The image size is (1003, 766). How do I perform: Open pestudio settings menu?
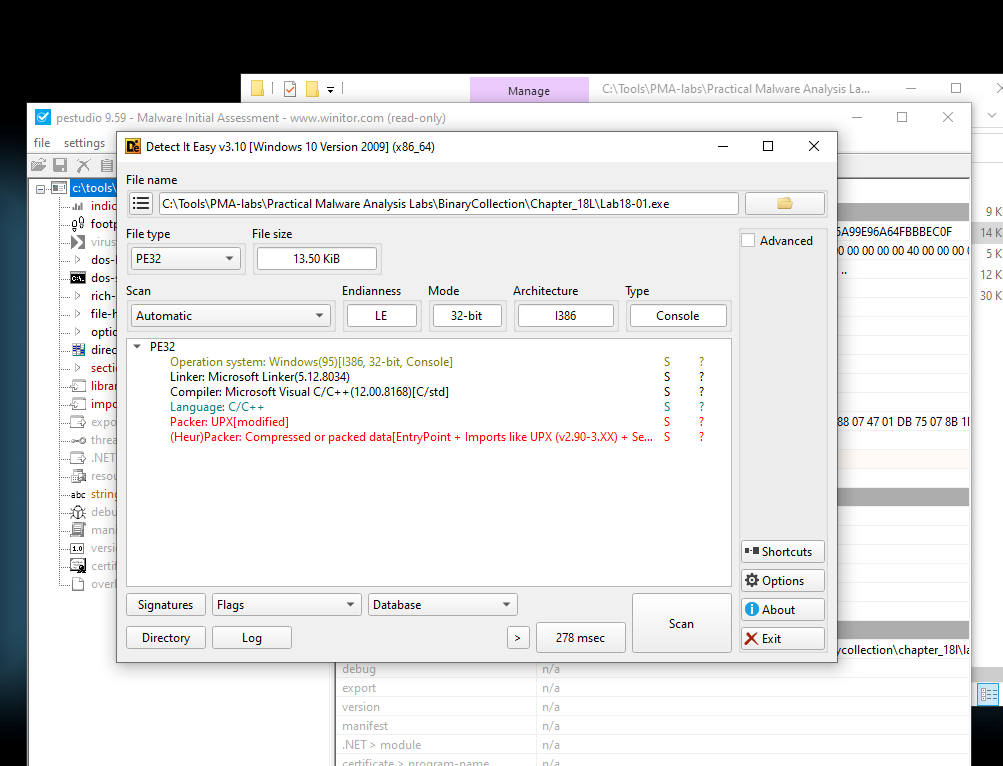point(84,143)
